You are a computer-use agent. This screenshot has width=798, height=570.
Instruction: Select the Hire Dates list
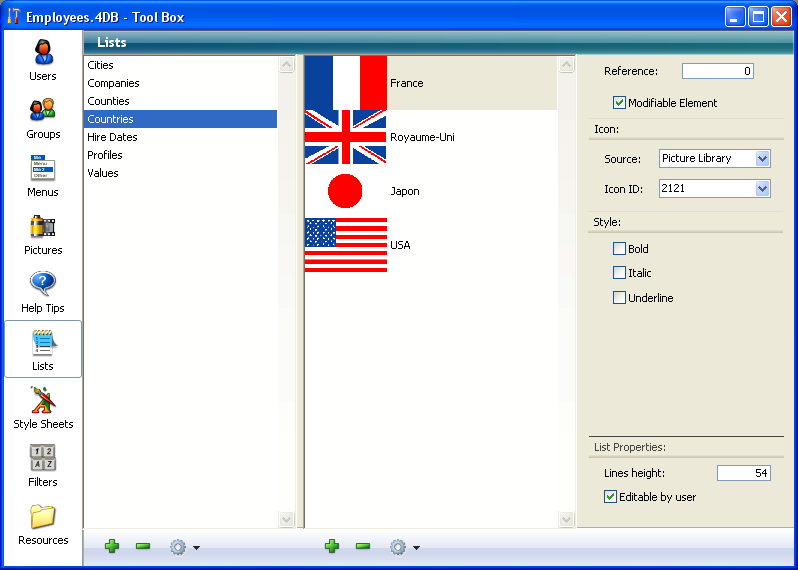point(112,137)
